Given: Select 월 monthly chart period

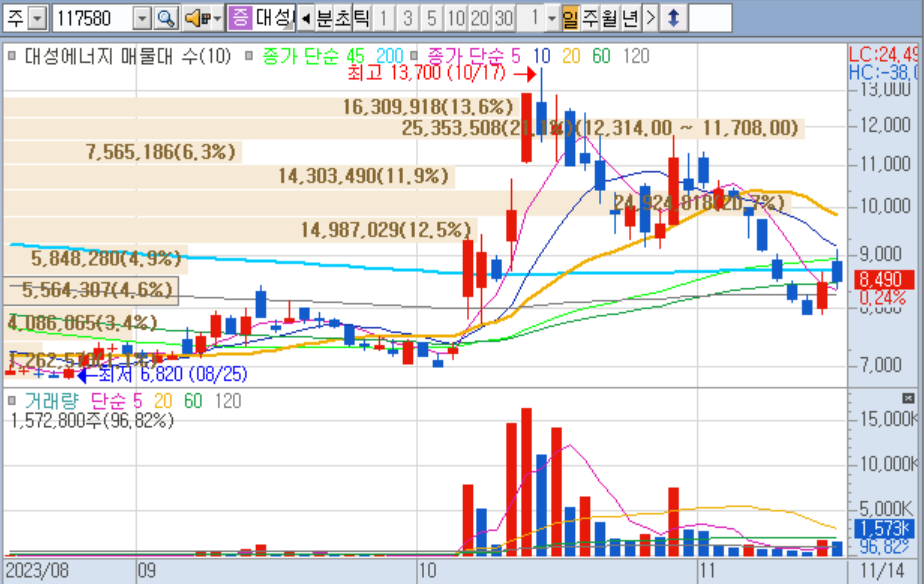Looking at the screenshot, I should click(x=610, y=19).
